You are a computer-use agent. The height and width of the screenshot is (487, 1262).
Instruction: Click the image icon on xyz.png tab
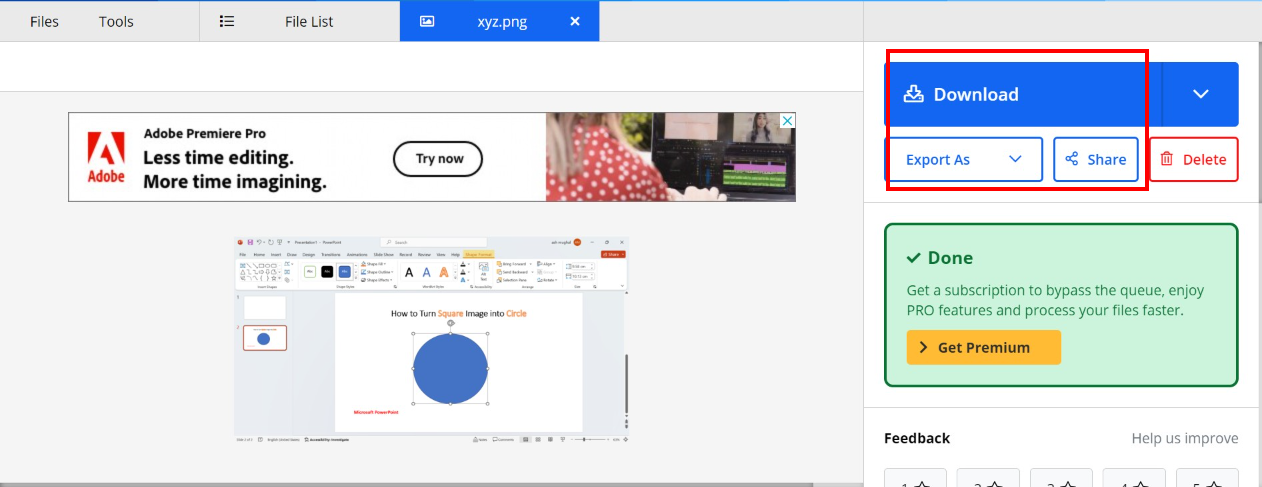[x=427, y=21]
